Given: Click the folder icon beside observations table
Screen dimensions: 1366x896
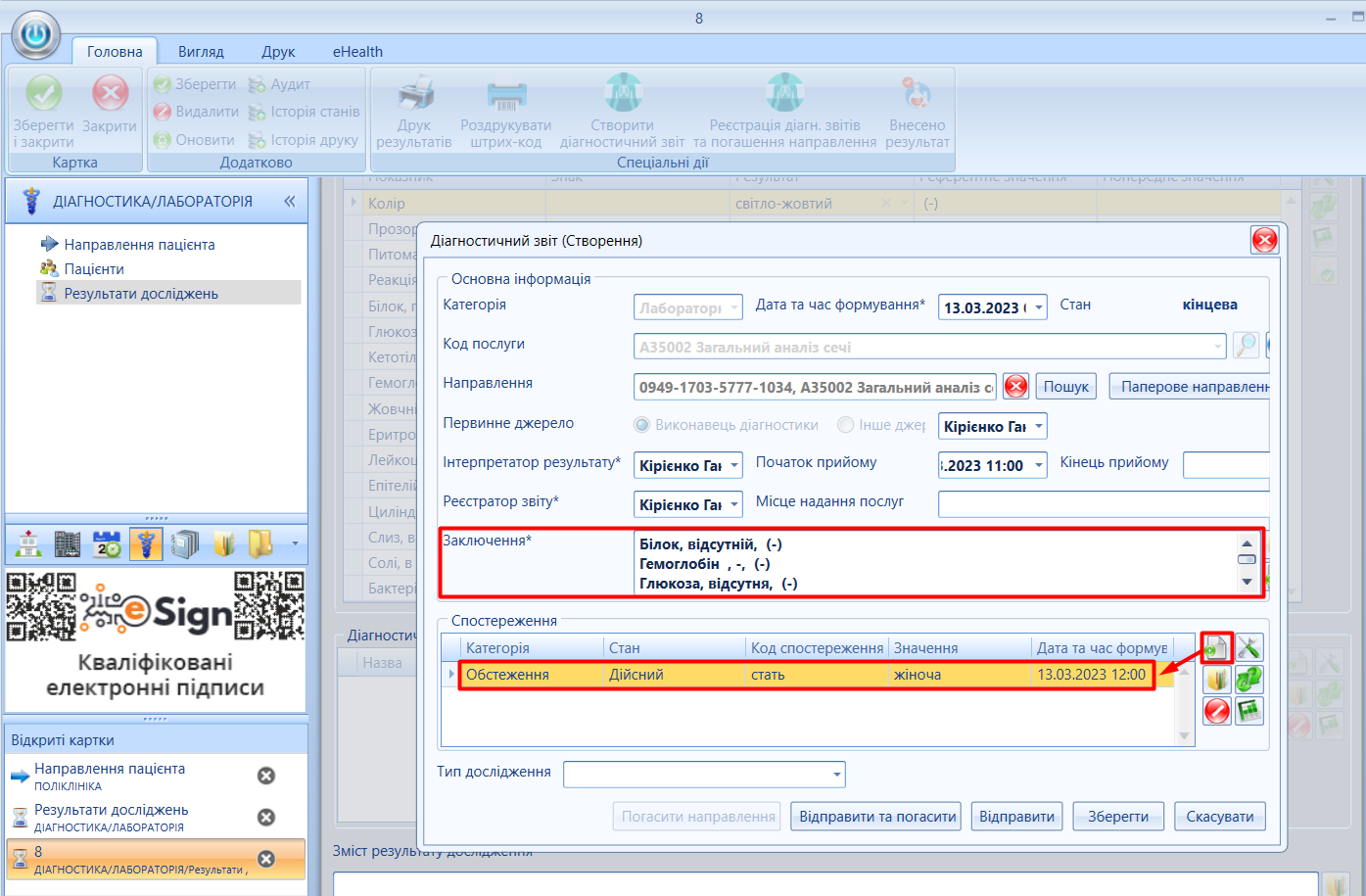Looking at the screenshot, I should pyautogui.click(x=1216, y=679).
